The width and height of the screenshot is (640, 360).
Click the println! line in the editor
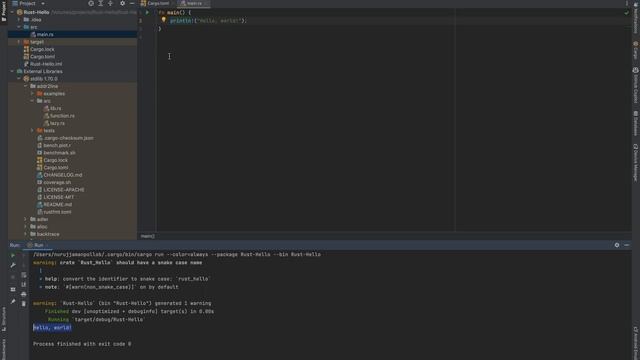click(x=208, y=20)
